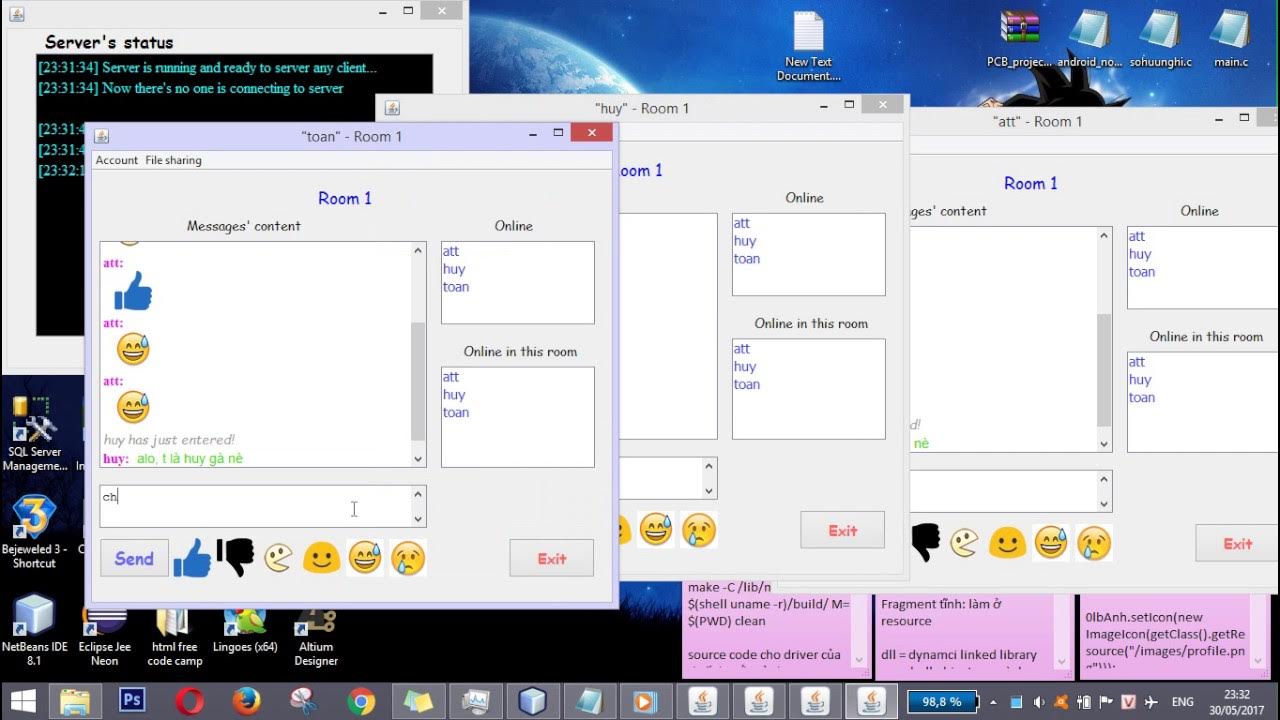1280x720 pixels.
Task: Click the Exit button in att window
Action: click(1238, 543)
